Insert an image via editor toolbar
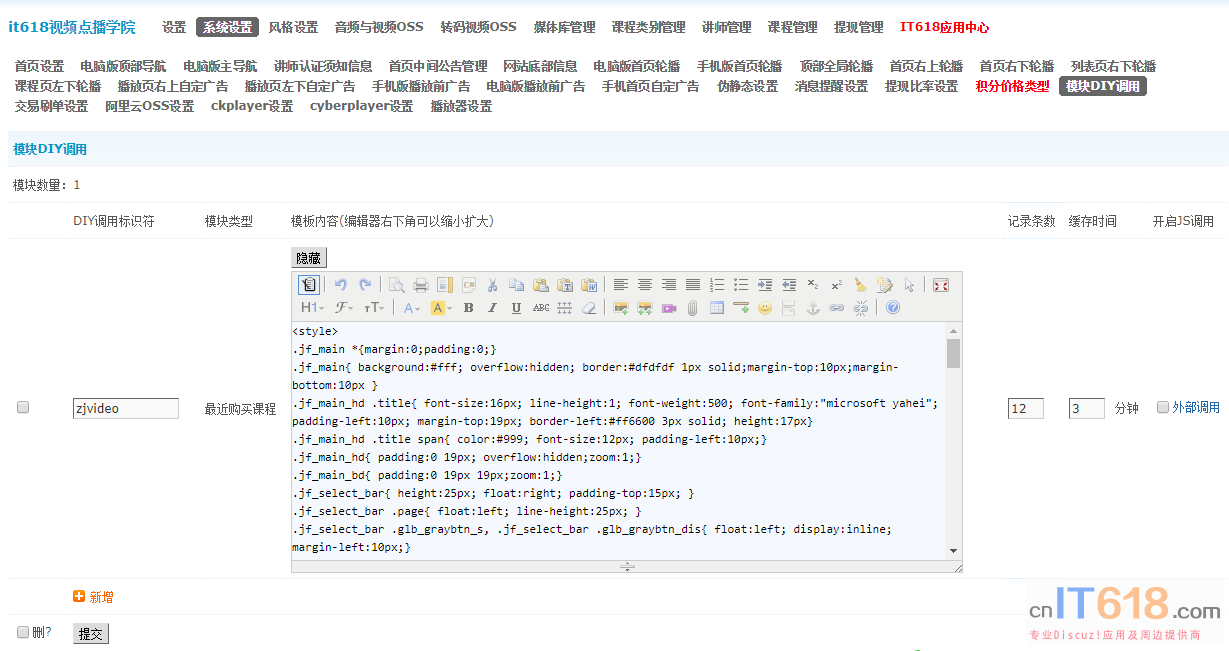This screenshot has width=1229, height=651. point(621,308)
